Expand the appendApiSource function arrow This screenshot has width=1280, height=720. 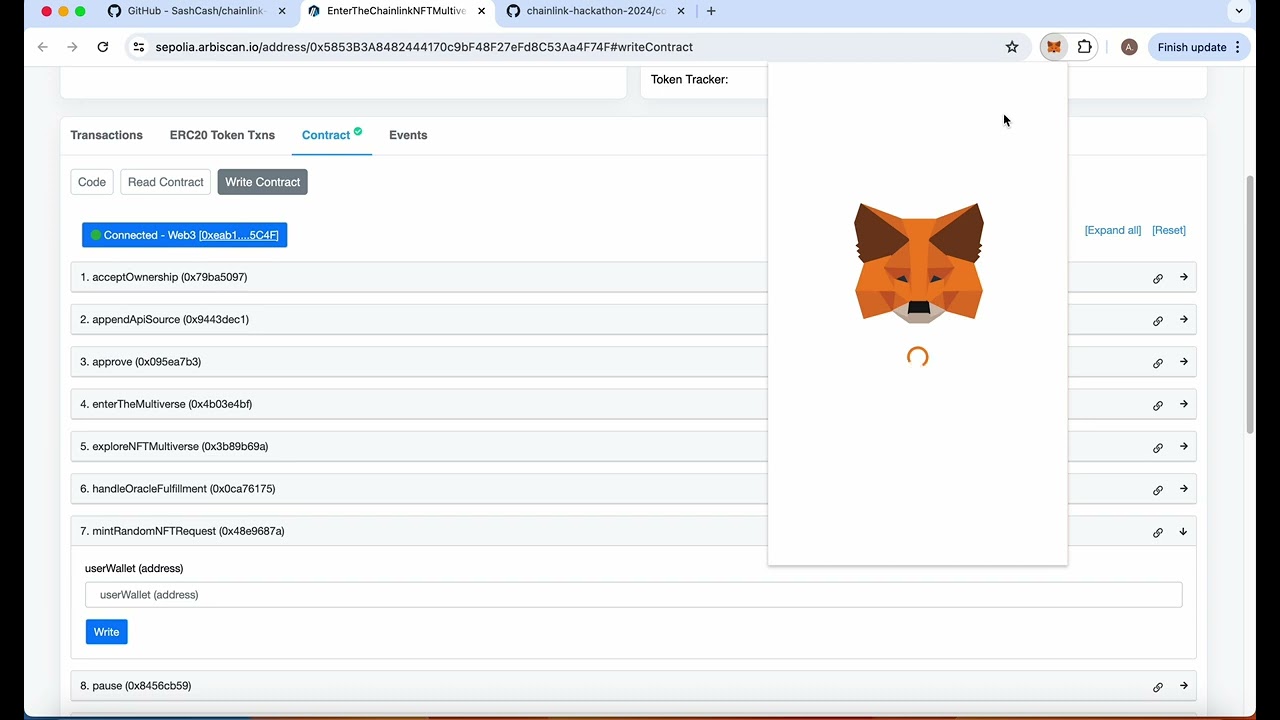tap(1183, 319)
